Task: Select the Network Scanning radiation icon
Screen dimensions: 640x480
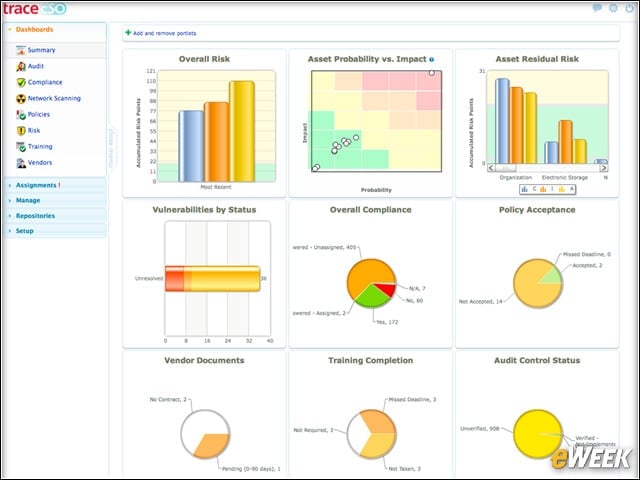Action: click(x=21, y=98)
